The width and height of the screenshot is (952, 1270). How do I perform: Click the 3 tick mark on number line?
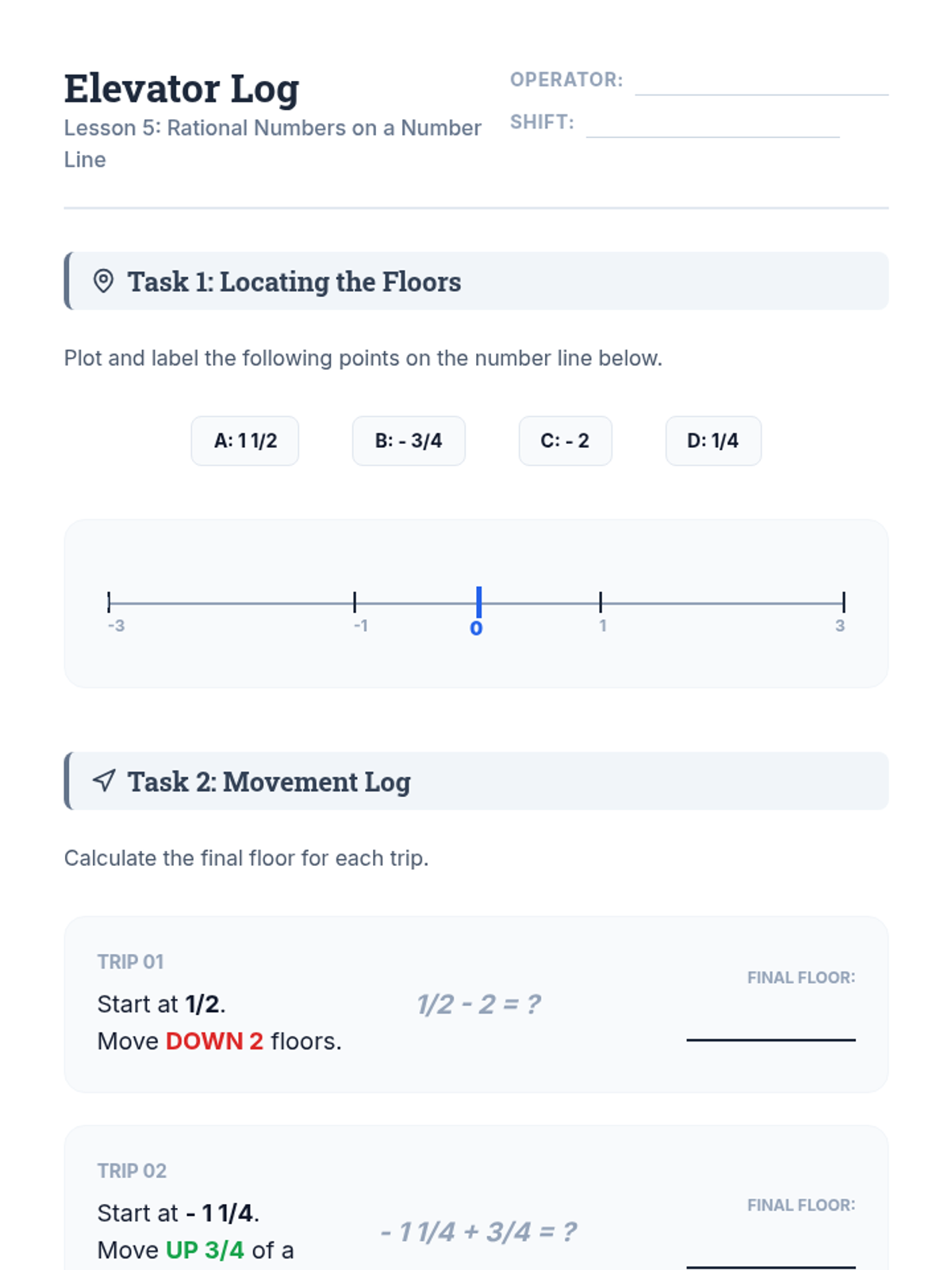pyautogui.click(x=843, y=602)
